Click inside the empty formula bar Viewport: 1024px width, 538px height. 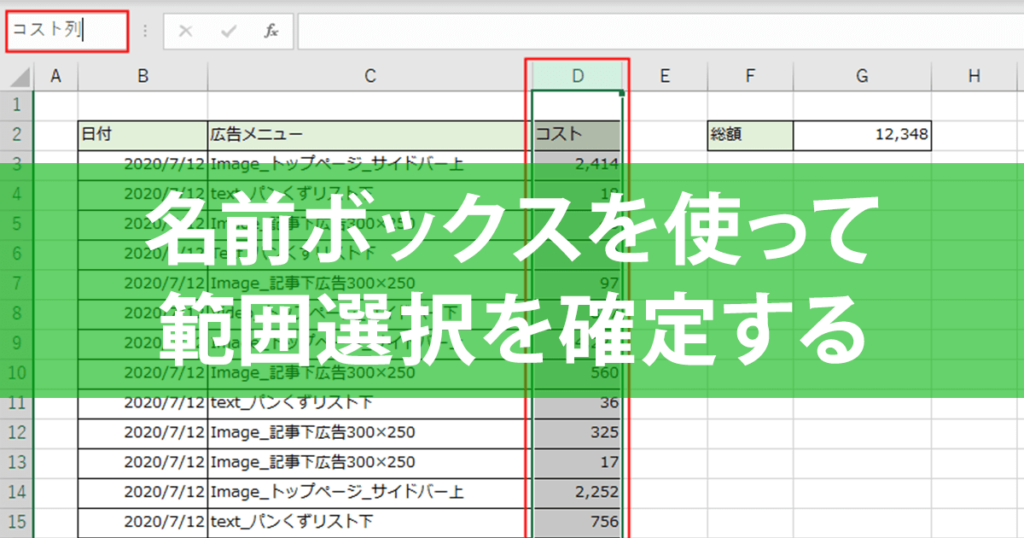coord(660,31)
